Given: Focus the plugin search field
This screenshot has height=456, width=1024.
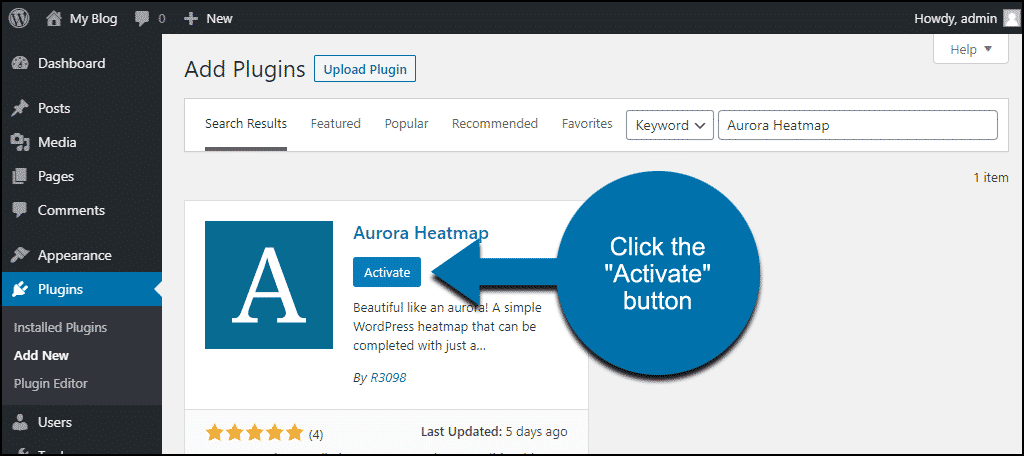Looking at the screenshot, I should click(x=857, y=125).
